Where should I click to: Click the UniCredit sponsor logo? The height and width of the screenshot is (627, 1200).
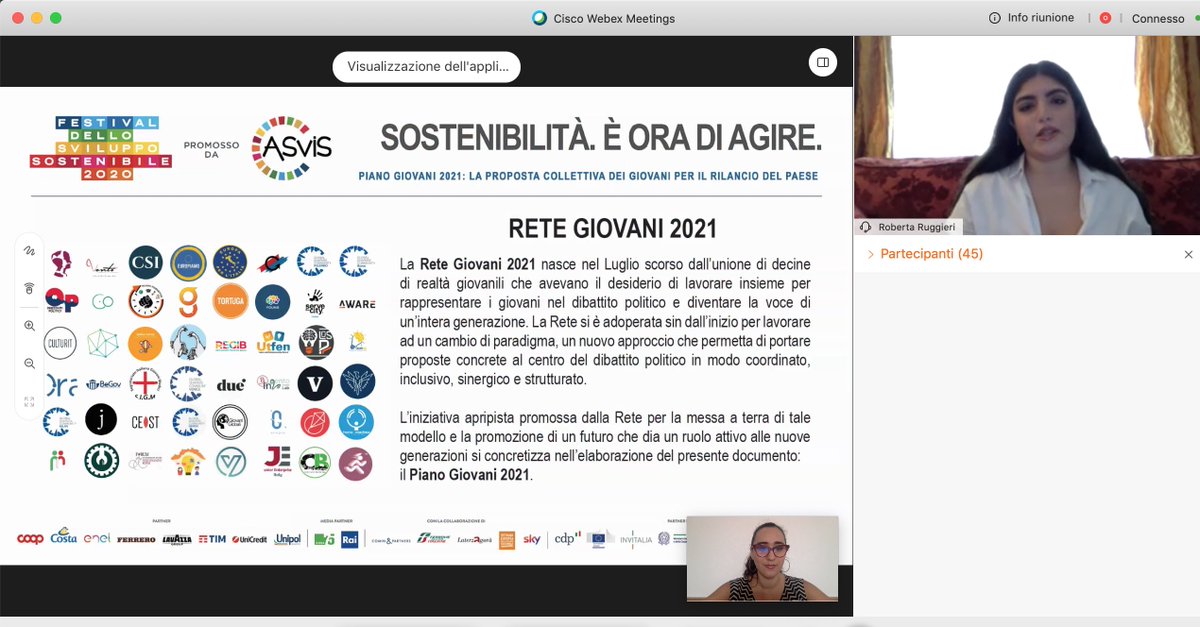coord(250,540)
